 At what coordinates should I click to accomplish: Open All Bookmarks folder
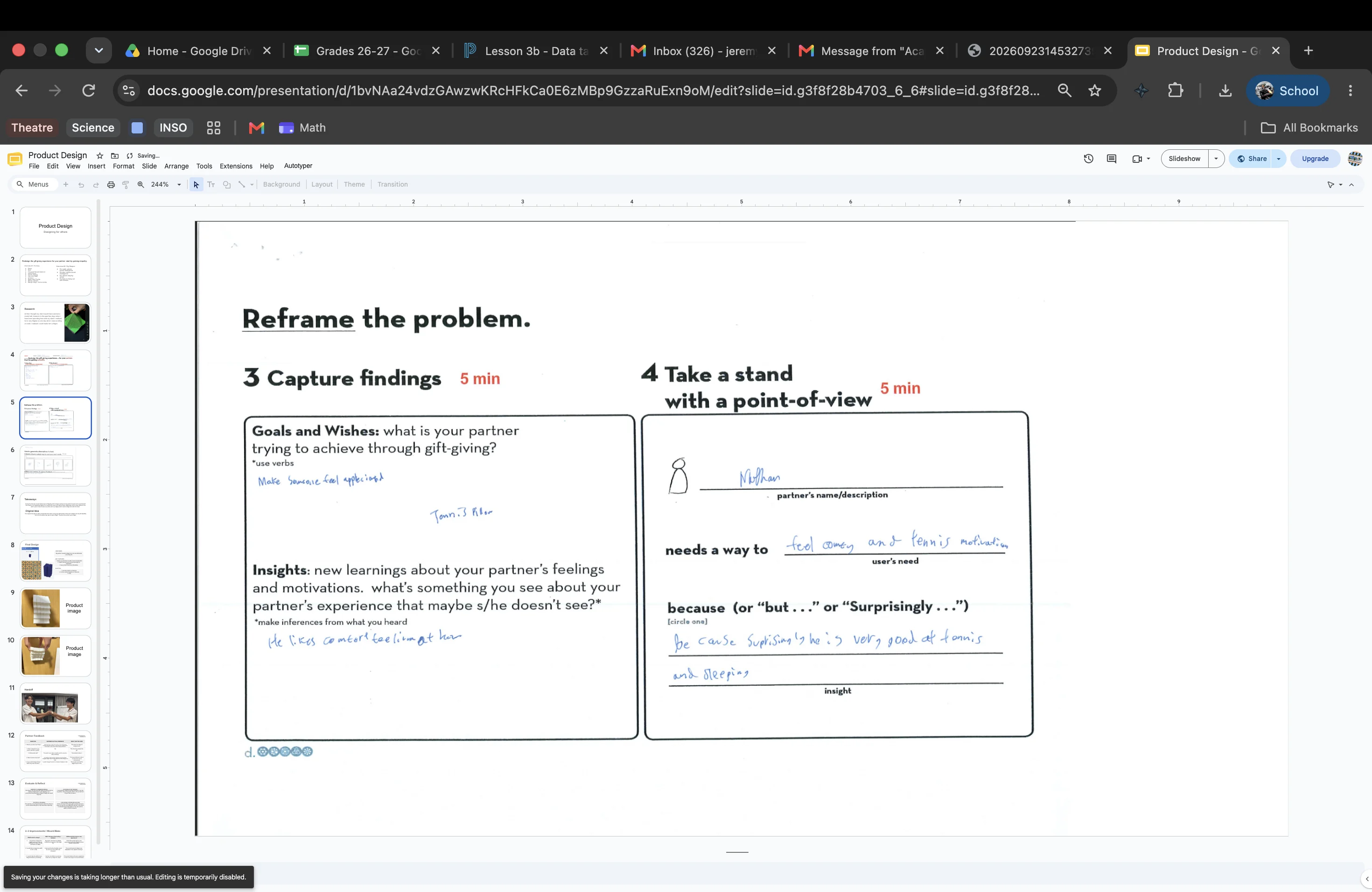point(1309,127)
